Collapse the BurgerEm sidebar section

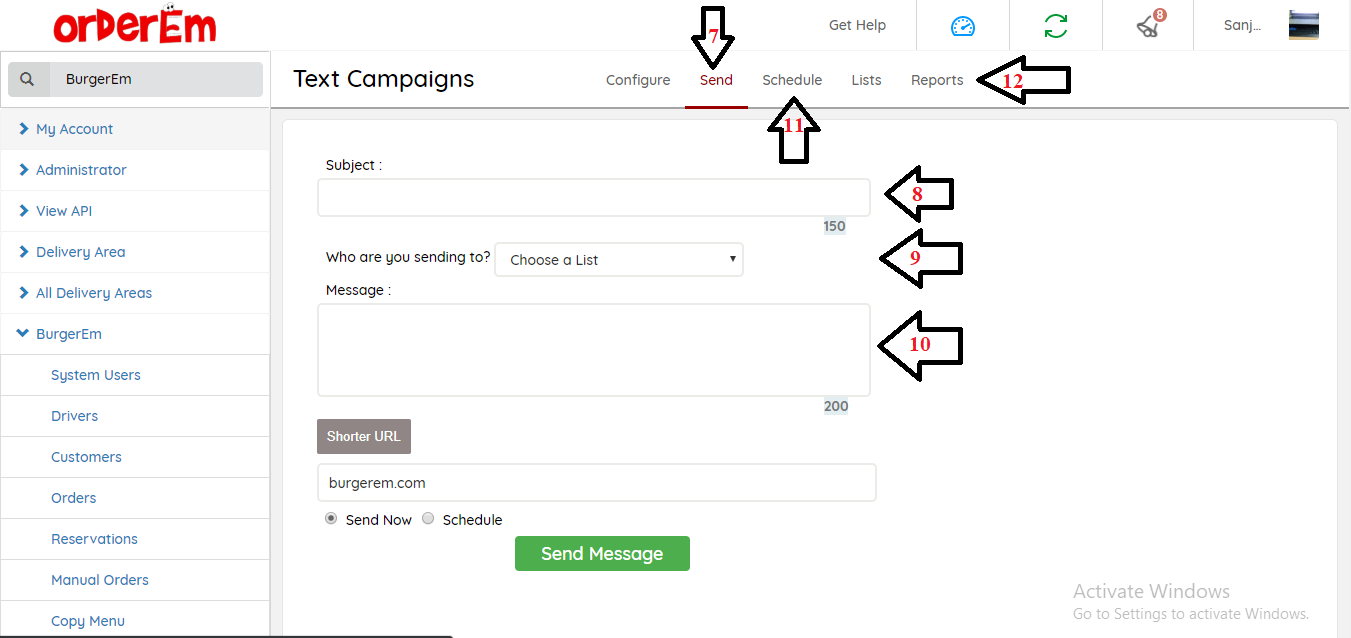[68, 334]
